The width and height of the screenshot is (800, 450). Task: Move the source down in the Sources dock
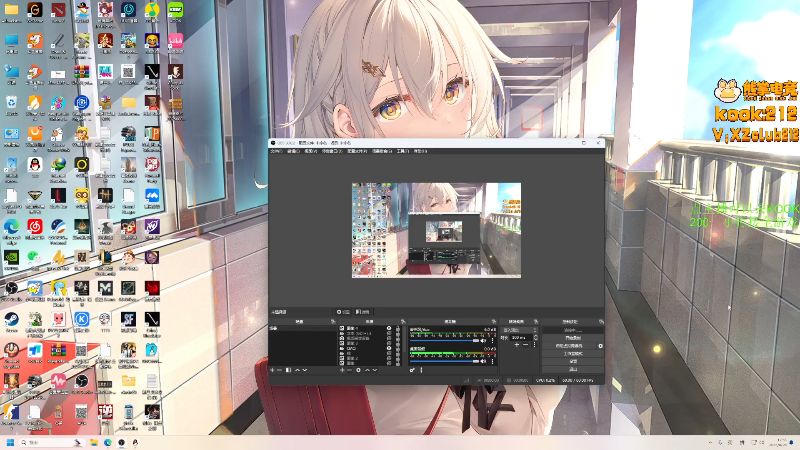coord(374,370)
